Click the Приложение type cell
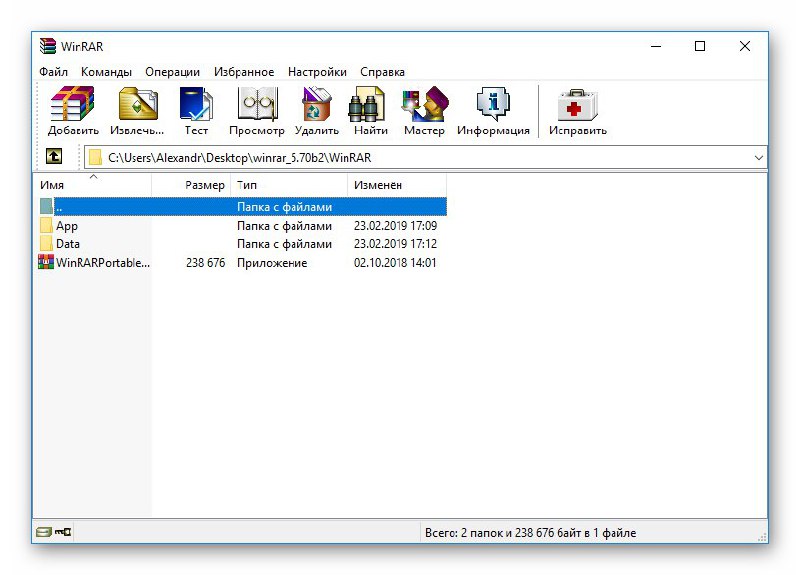This screenshot has width=800, height=575. pyautogui.click(x=272, y=263)
